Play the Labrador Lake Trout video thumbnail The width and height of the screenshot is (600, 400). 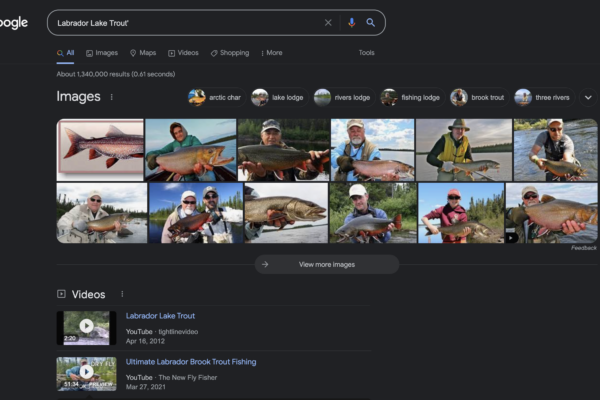pyautogui.click(x=86, y=326)
